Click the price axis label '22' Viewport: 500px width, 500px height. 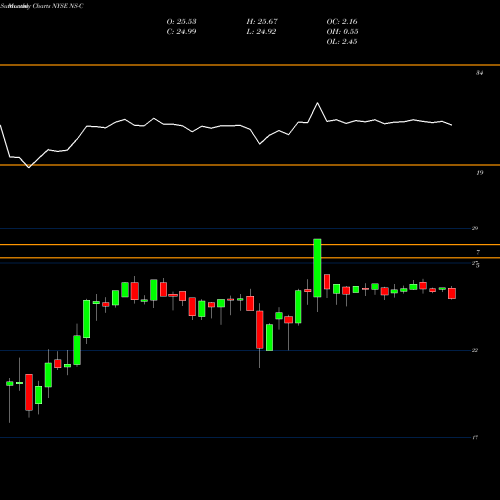click(x=475, y=350)
